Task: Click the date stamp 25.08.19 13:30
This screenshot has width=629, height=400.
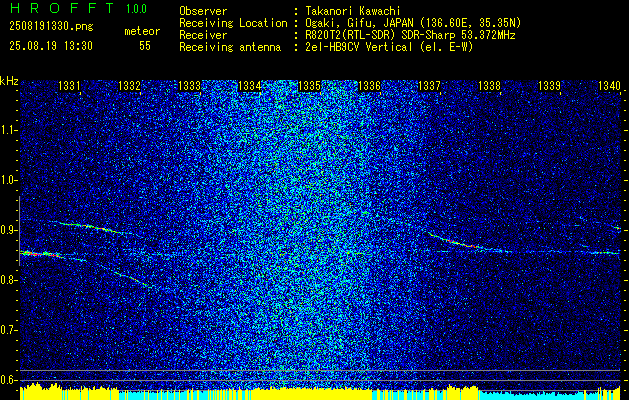Action: (51, 46)
